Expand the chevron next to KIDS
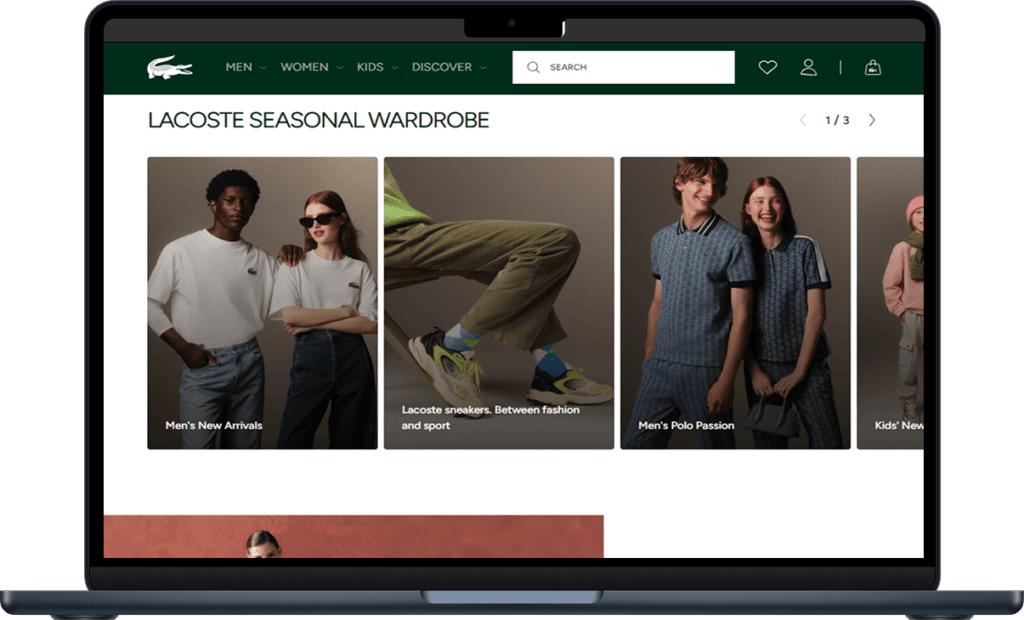Viewport: 1024px width, 620px height. [395, 68]
